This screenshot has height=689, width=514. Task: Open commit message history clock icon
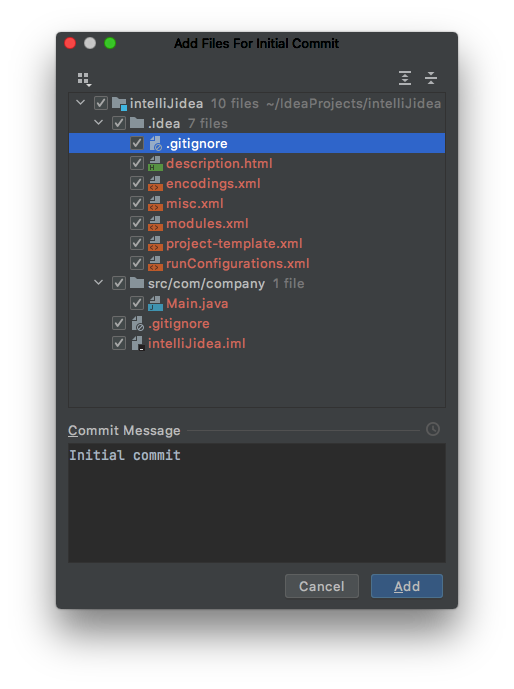coord(433,429)
